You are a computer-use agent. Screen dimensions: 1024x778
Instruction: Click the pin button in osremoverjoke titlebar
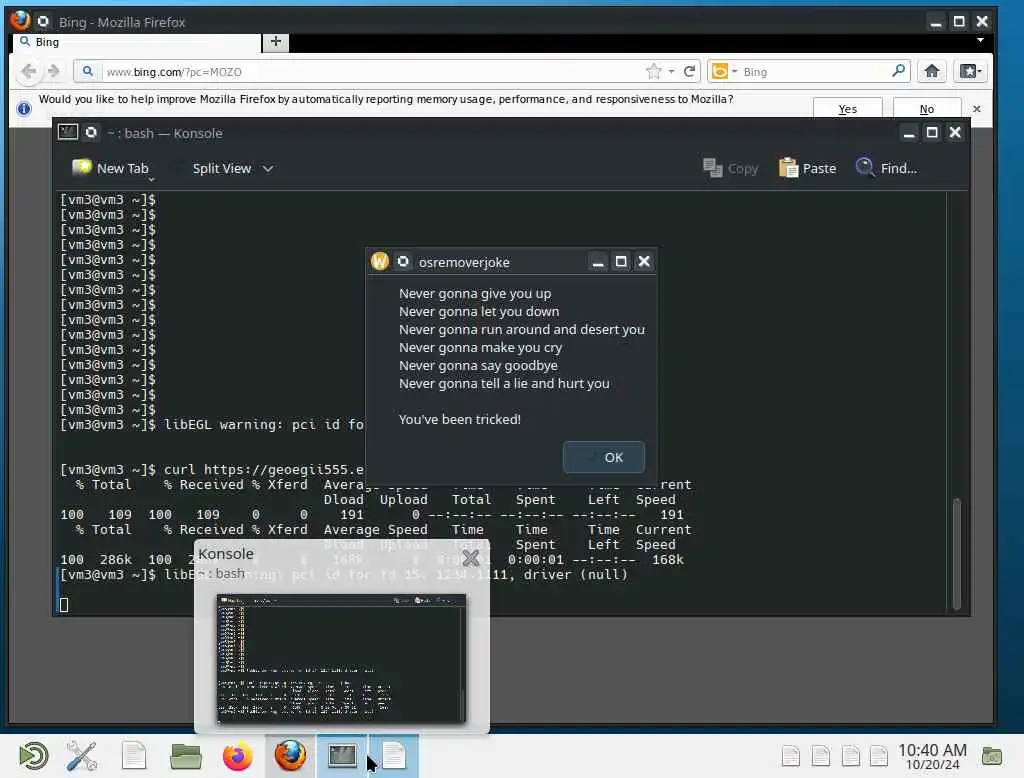(403, 262)
